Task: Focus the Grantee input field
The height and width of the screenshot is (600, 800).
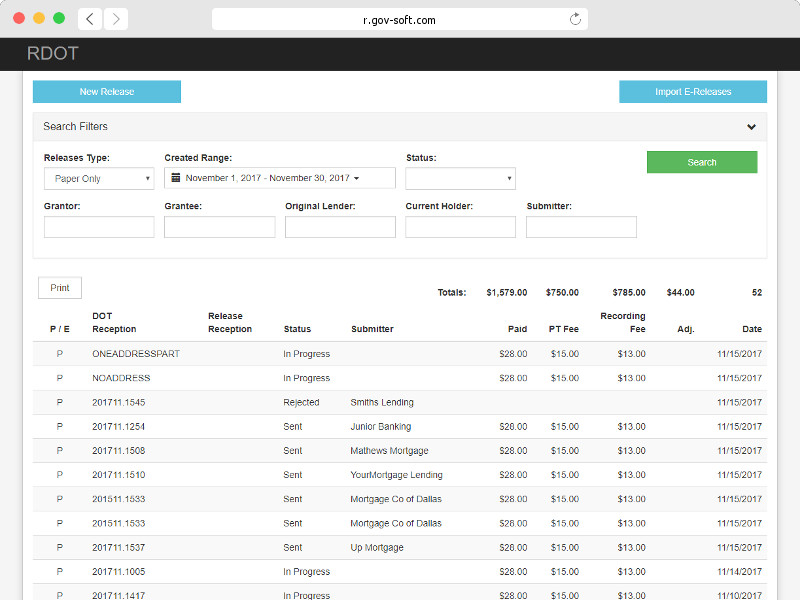Action: point(219,227)
